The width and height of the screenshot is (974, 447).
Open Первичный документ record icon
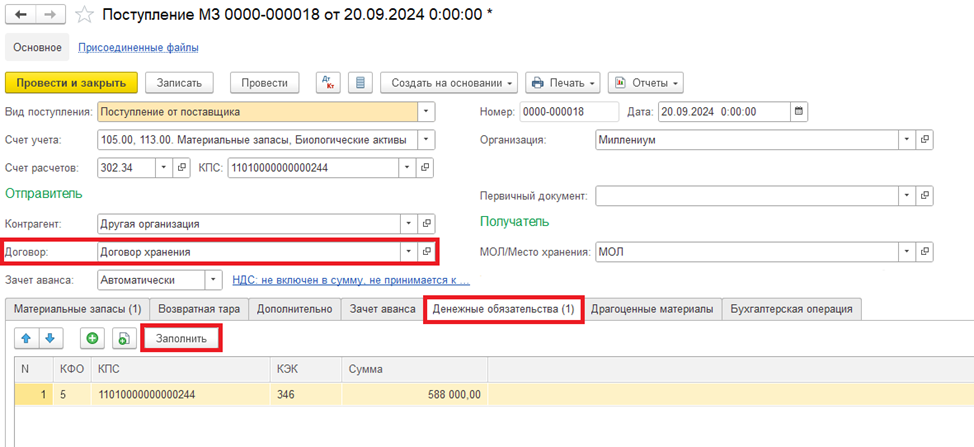[924, 196]
